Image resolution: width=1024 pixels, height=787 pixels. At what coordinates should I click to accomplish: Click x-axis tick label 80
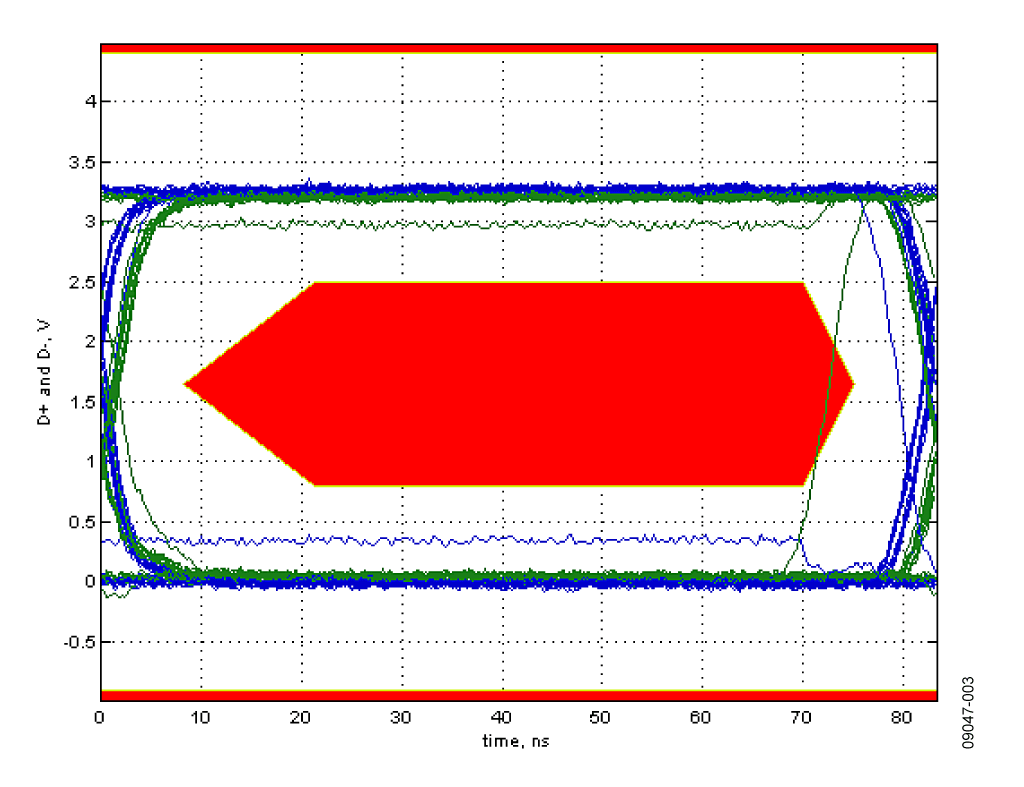point(903,719)
